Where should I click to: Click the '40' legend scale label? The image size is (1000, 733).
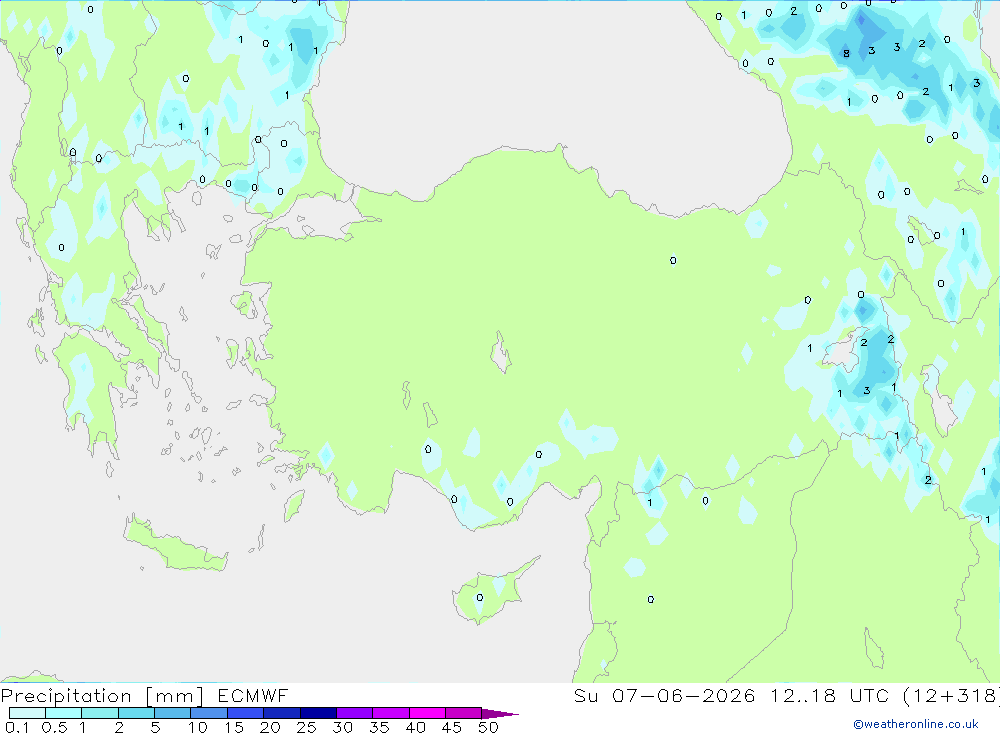coord(415,727)
